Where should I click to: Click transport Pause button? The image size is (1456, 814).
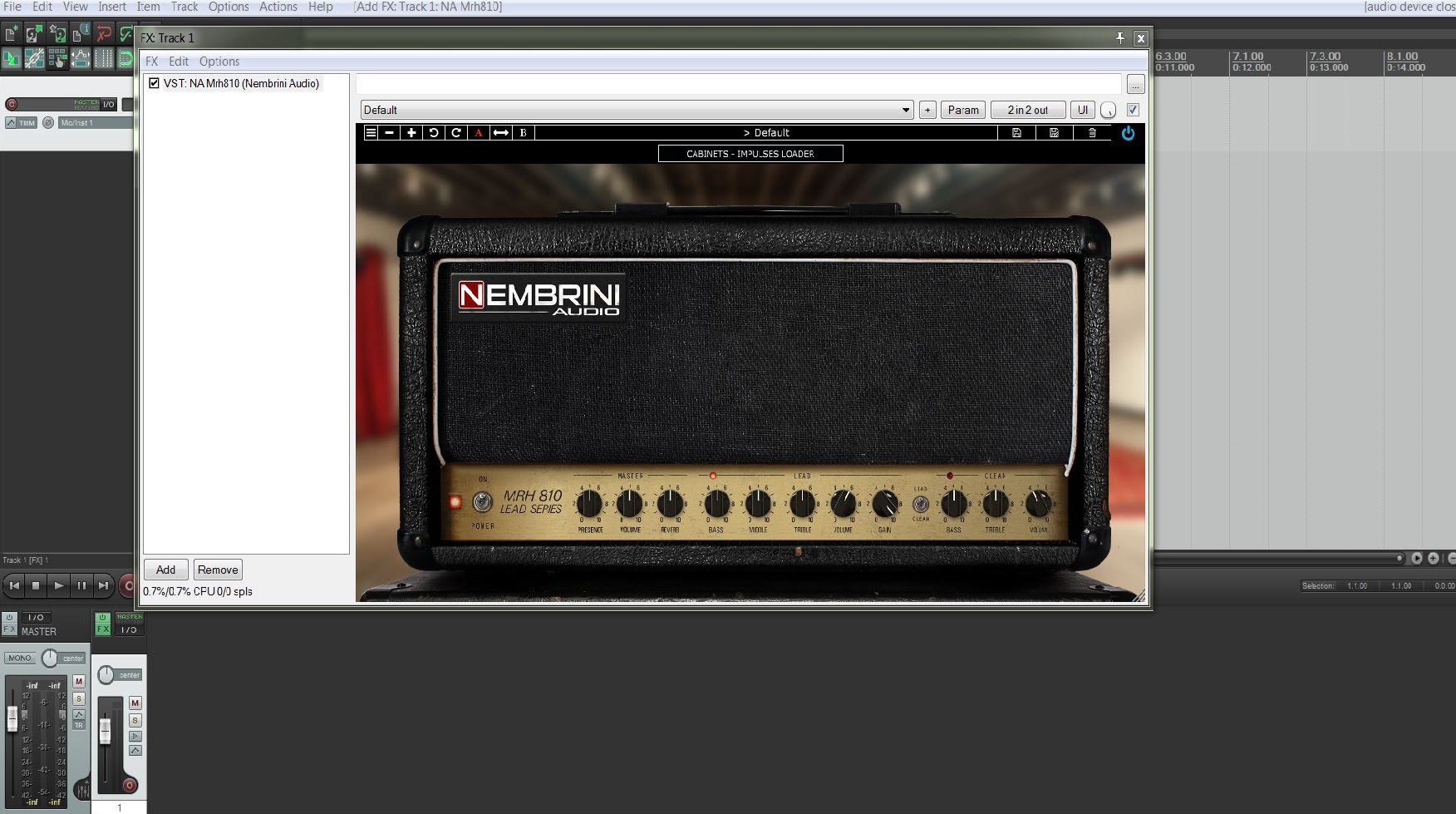pos(81,585)
